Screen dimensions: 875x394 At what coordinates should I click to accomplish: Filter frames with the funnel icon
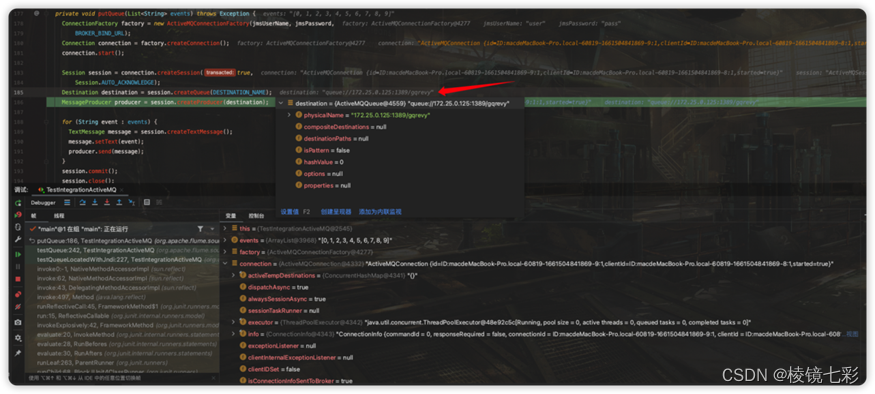(200, 229)
